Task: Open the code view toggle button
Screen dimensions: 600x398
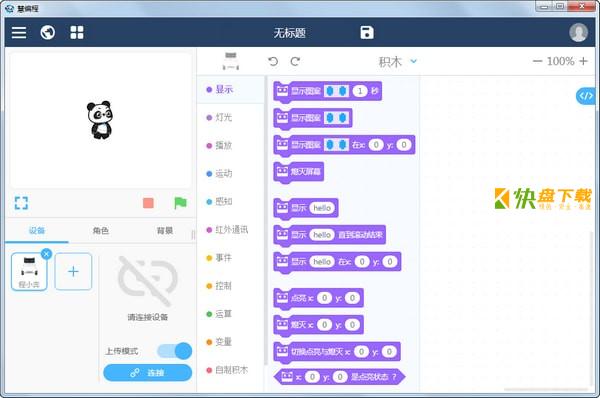Action: pyautogui.click(x=586, y=96)
